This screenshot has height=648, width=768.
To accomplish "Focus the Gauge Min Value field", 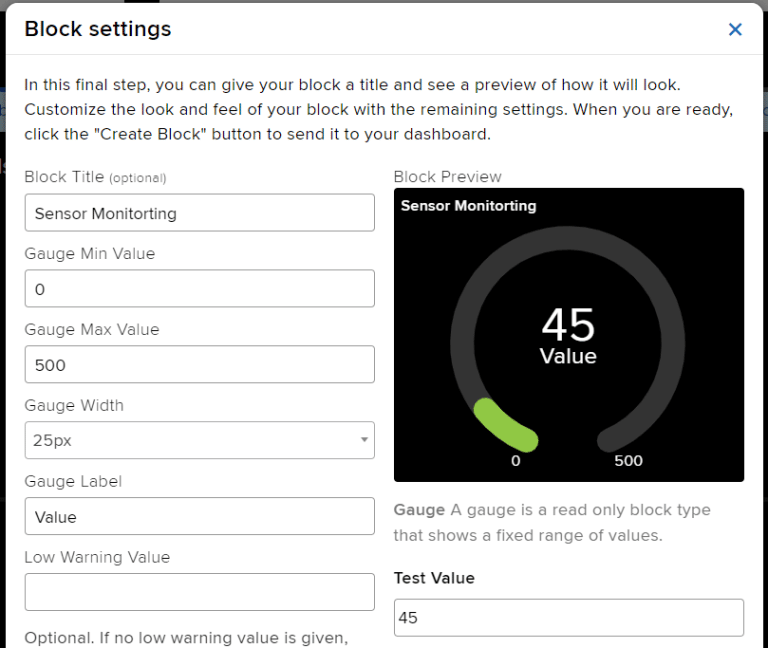I will point(199,289).
